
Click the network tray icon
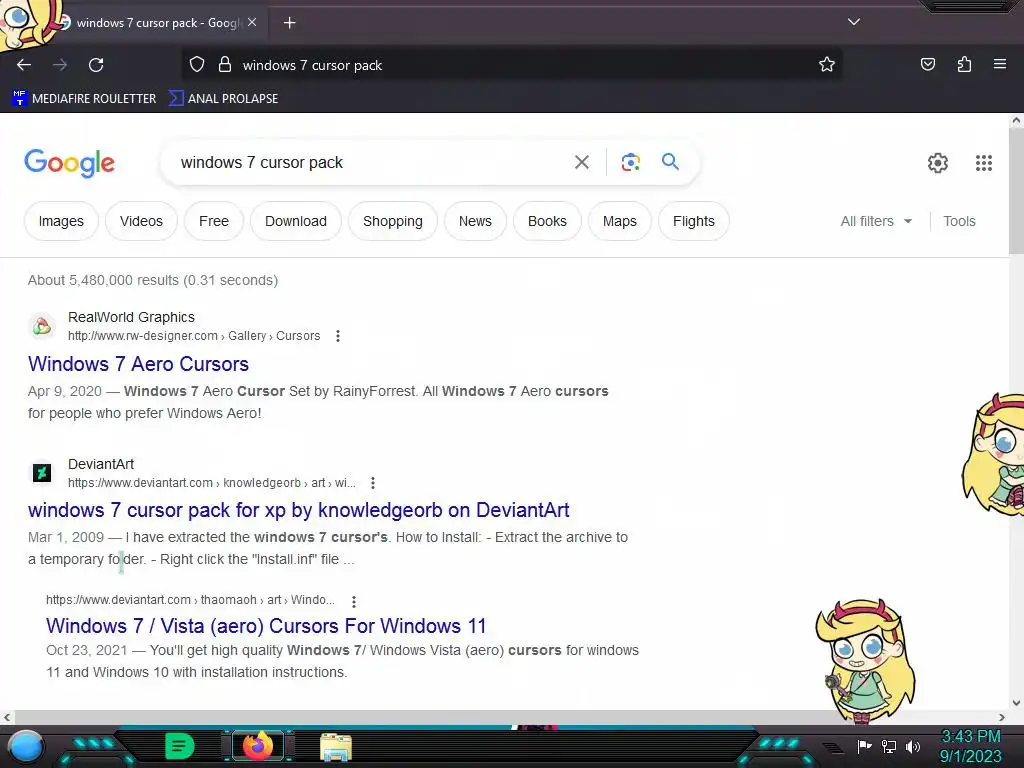pos(889,746)
